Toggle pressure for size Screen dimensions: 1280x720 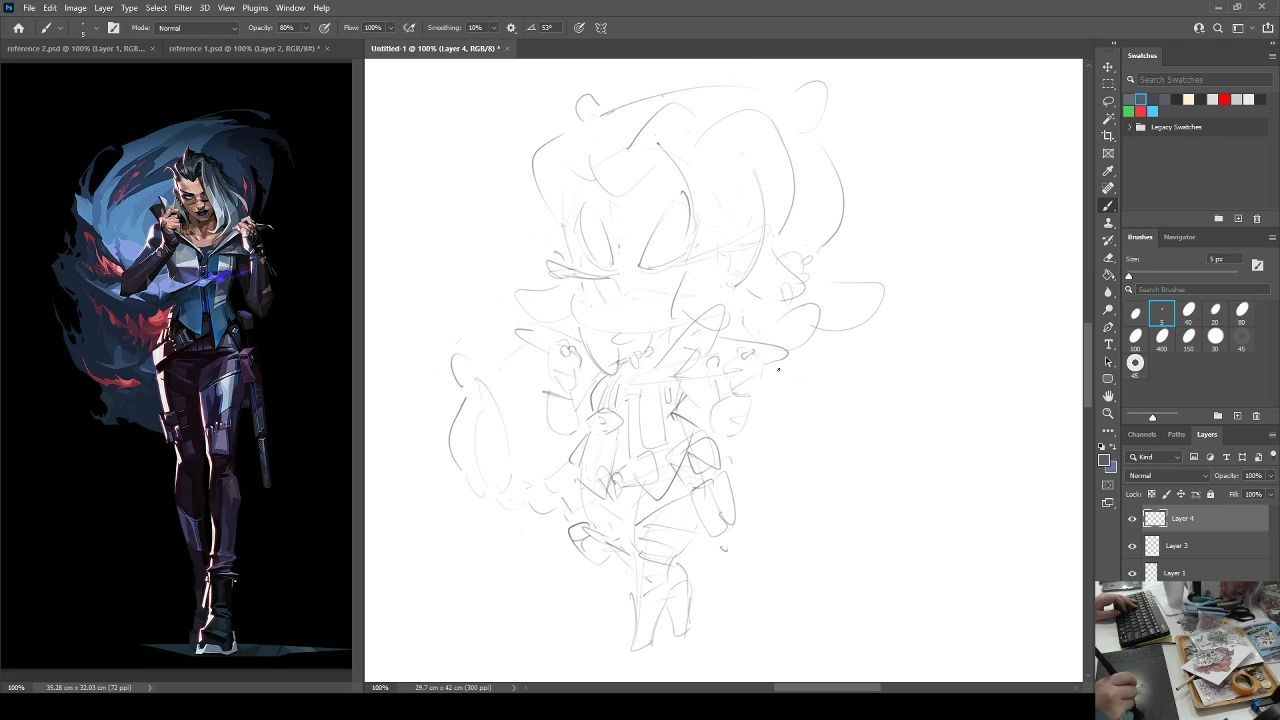[x=579, y=28]
